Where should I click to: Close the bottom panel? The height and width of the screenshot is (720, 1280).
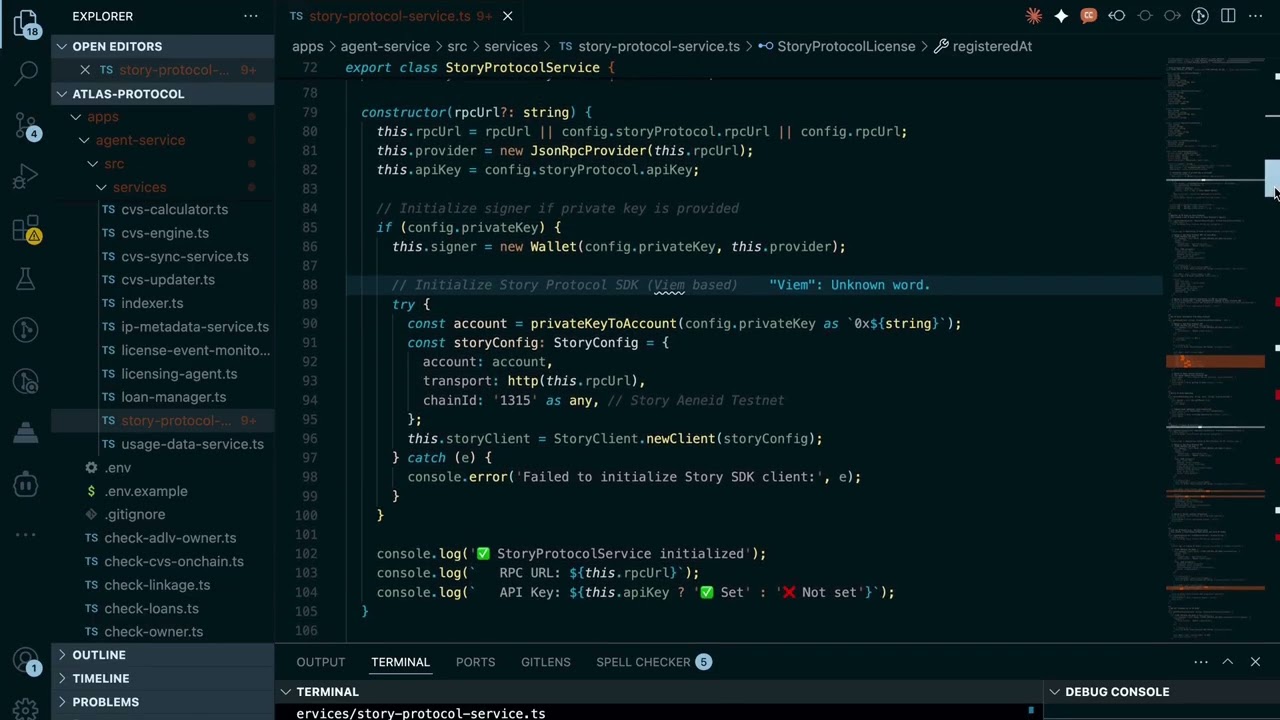[1255, 662]
